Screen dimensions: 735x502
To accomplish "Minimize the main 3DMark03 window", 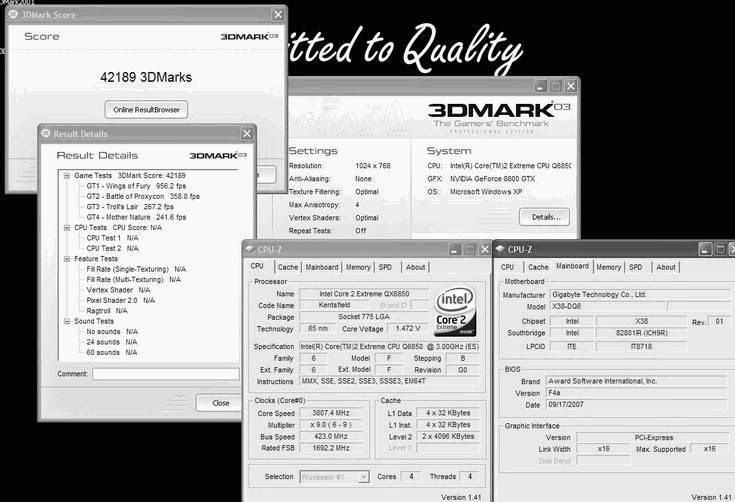I will [541, 86].
